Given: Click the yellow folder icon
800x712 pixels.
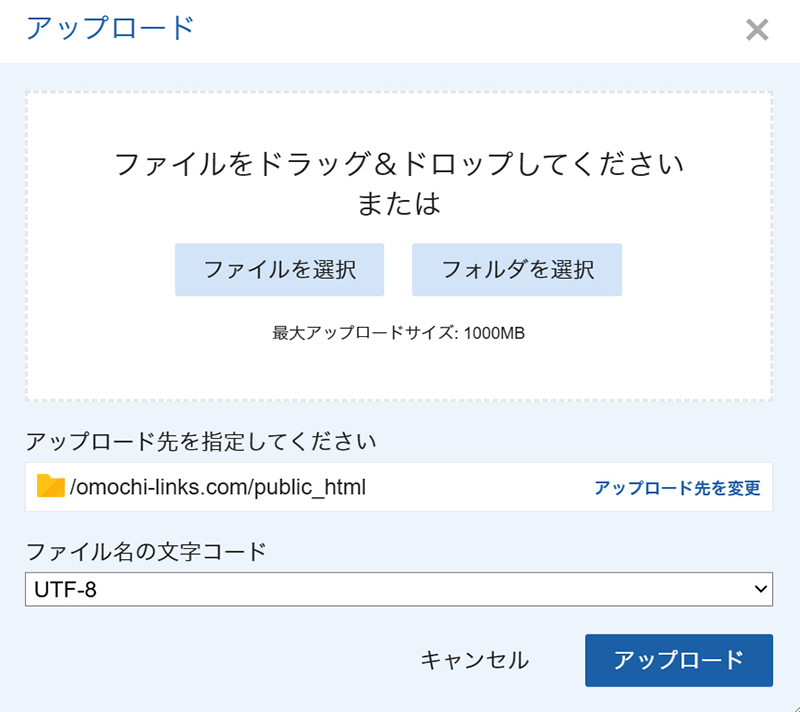Looking at the screenshot, I should click(x=50, y=487).
